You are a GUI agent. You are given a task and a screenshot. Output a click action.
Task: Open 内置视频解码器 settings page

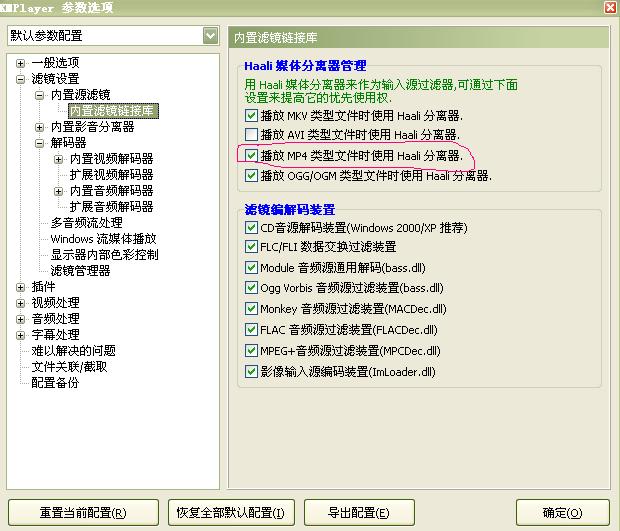tap(112, 159)
